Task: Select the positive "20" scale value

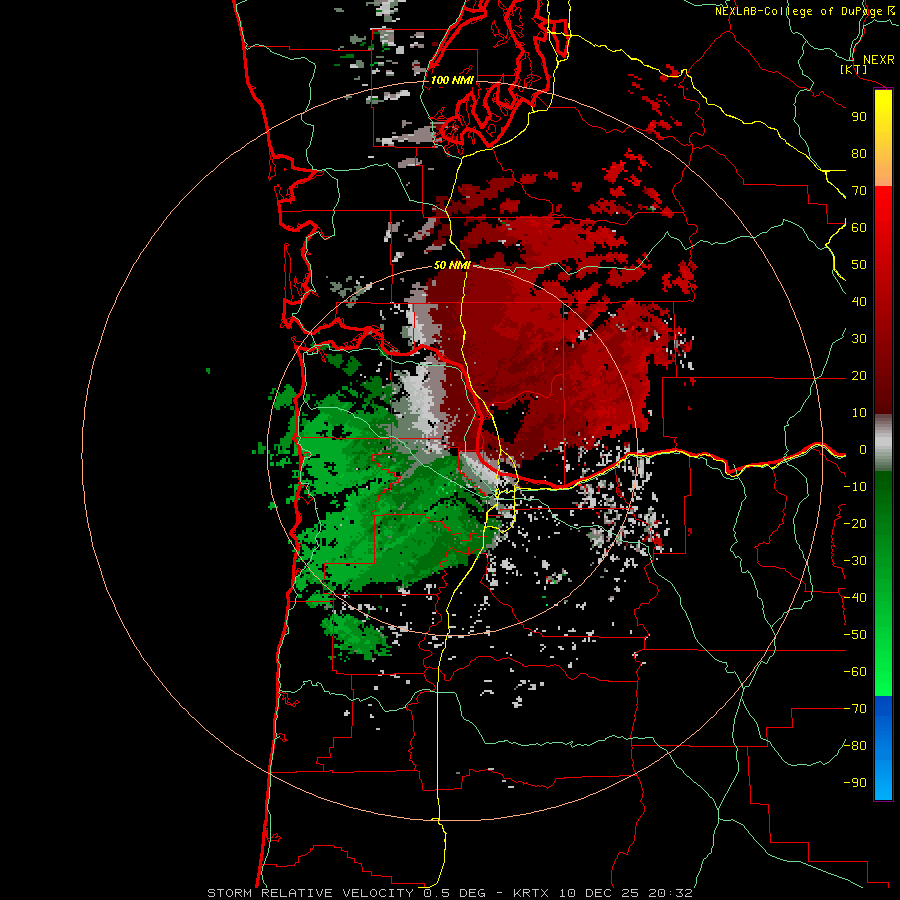Action: coord(859,376)
